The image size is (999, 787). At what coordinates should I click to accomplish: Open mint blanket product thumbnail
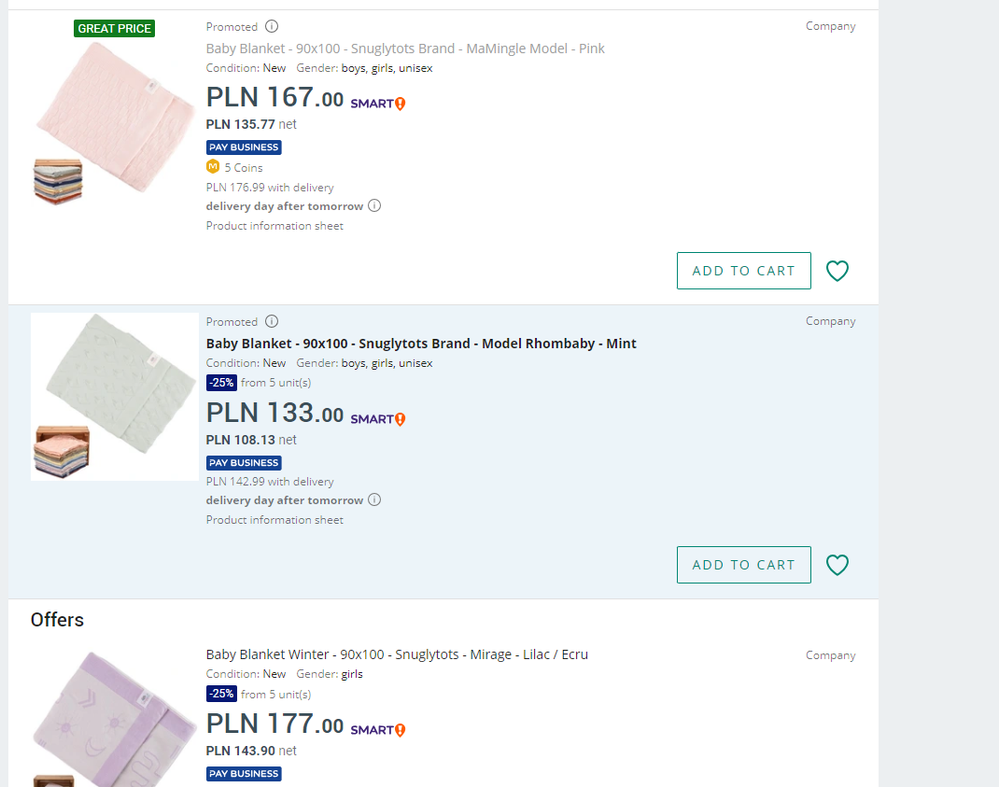click(114, 396)
